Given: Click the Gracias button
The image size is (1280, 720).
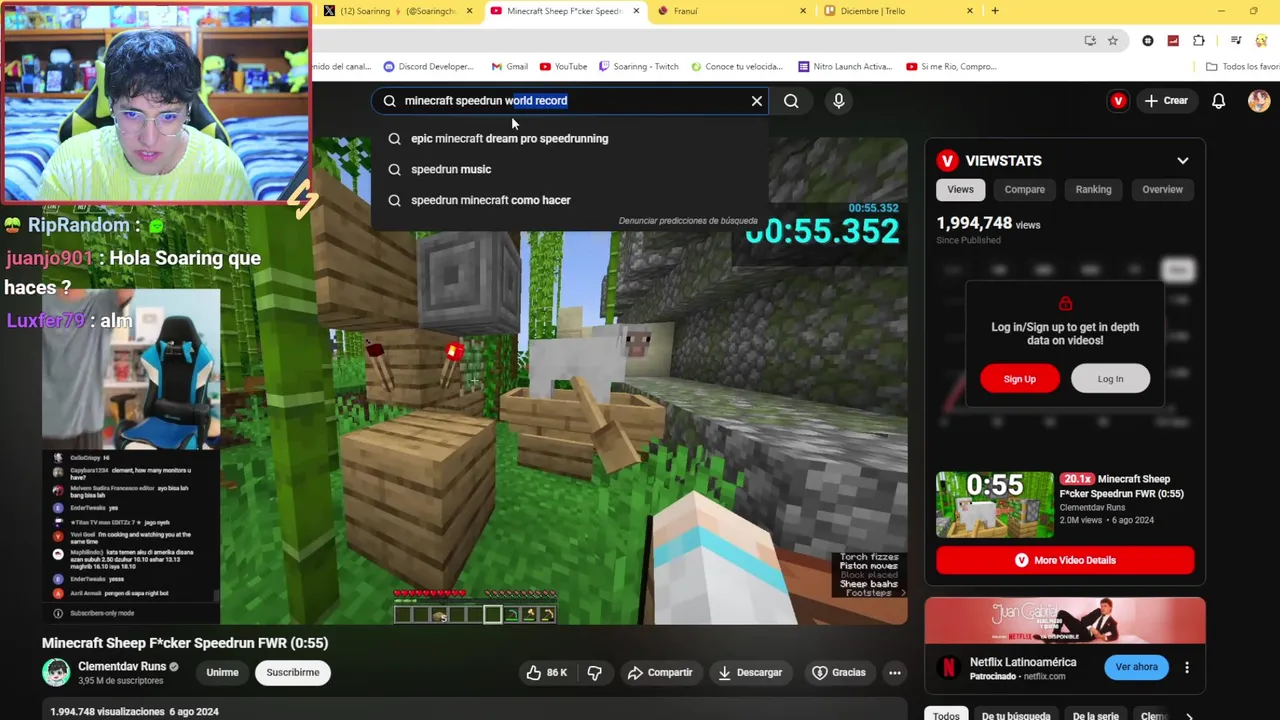Looking at the screenshot, I should 838,672.
